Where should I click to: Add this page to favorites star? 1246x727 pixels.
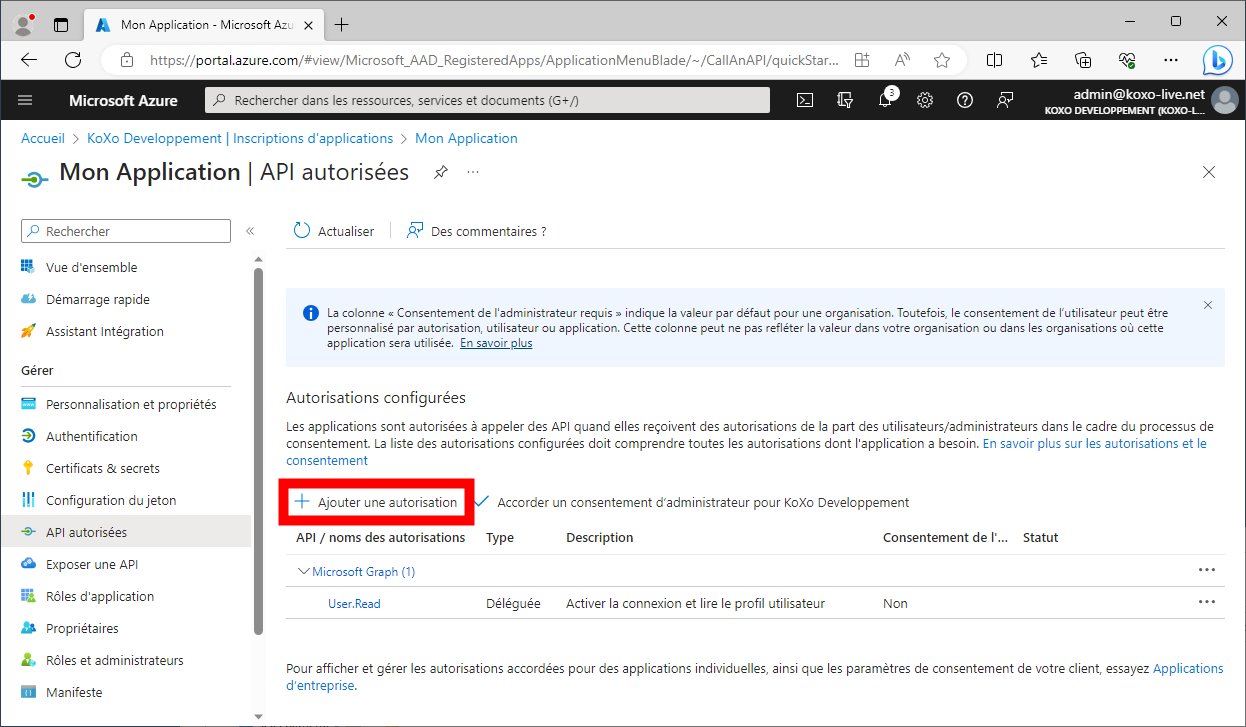[941, 60]
